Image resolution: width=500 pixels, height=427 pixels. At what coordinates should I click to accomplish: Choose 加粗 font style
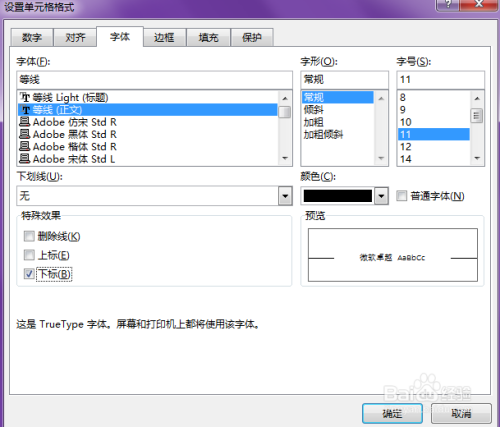click(337, 122)
